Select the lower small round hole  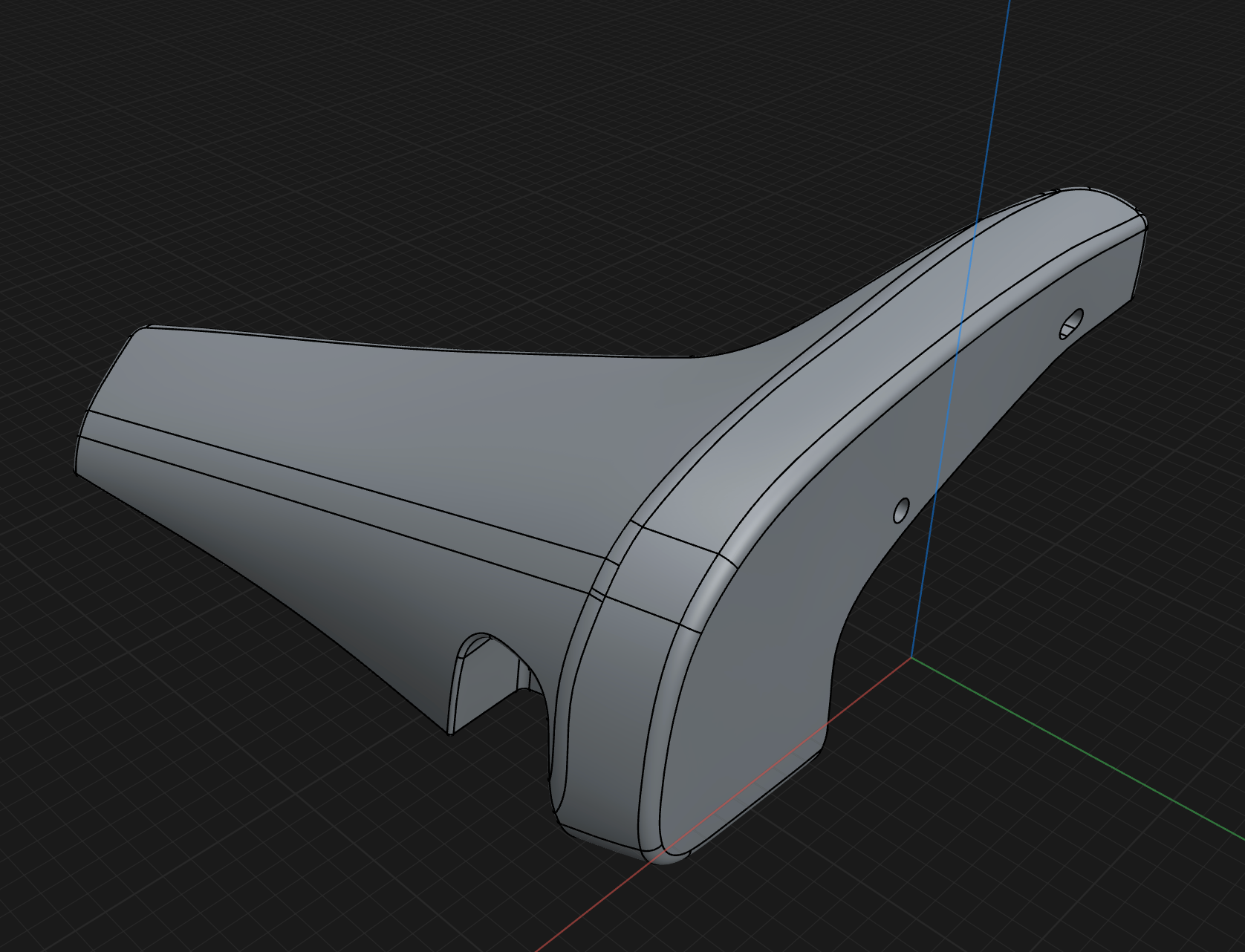900,510
